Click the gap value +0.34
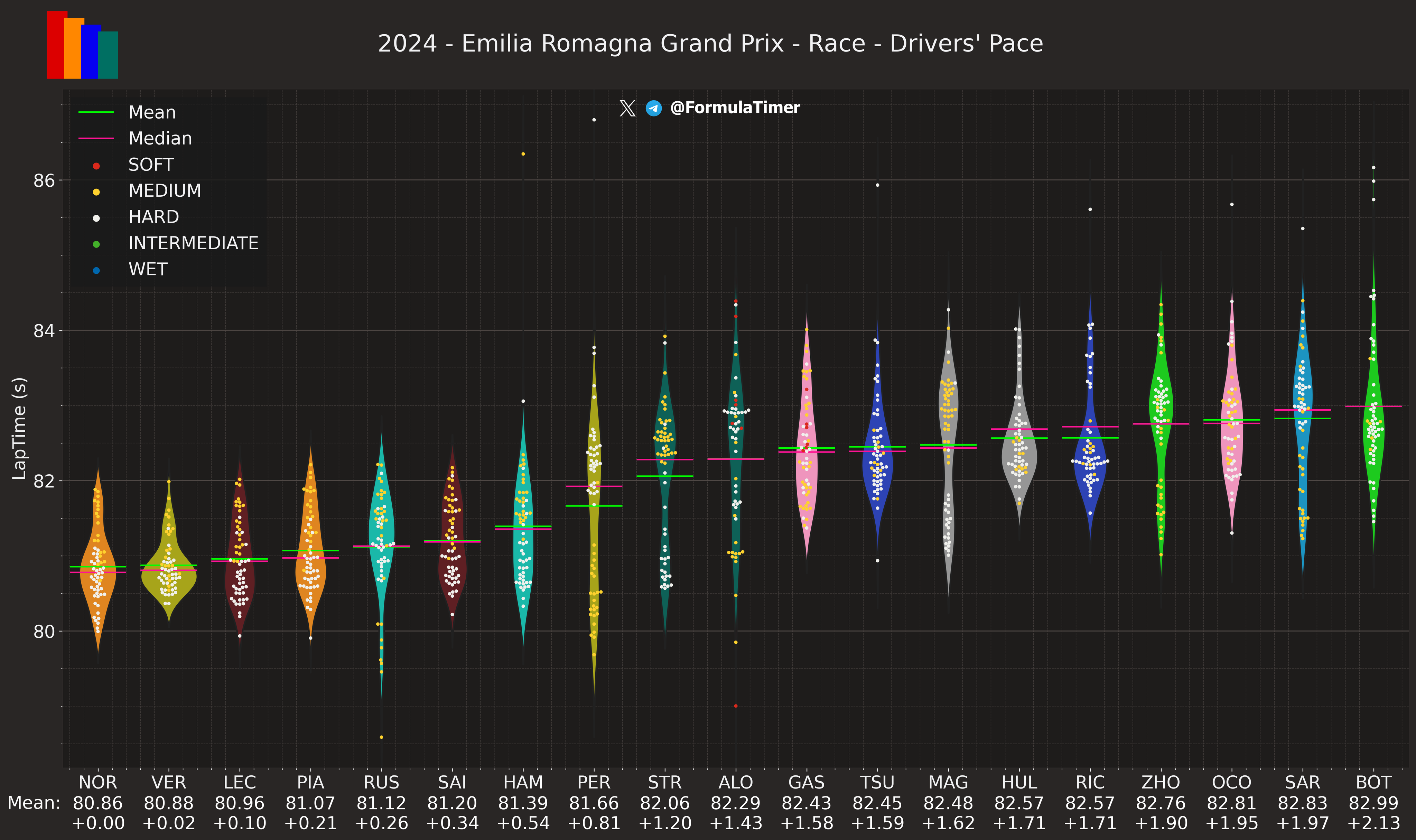 click(452, 823)
